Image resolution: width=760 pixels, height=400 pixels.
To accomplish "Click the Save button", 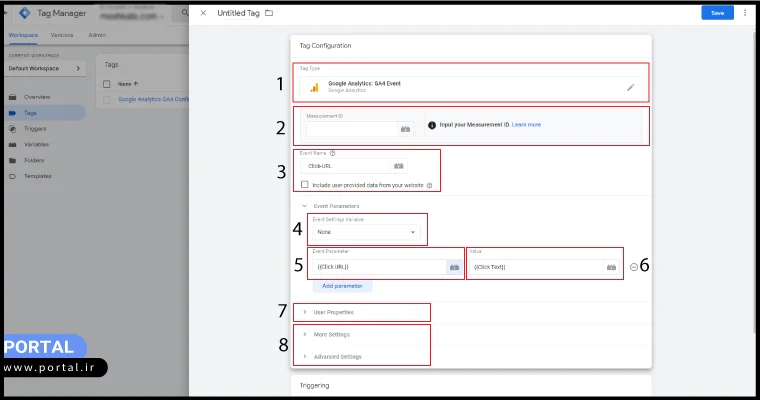I will tap(717, 13).
